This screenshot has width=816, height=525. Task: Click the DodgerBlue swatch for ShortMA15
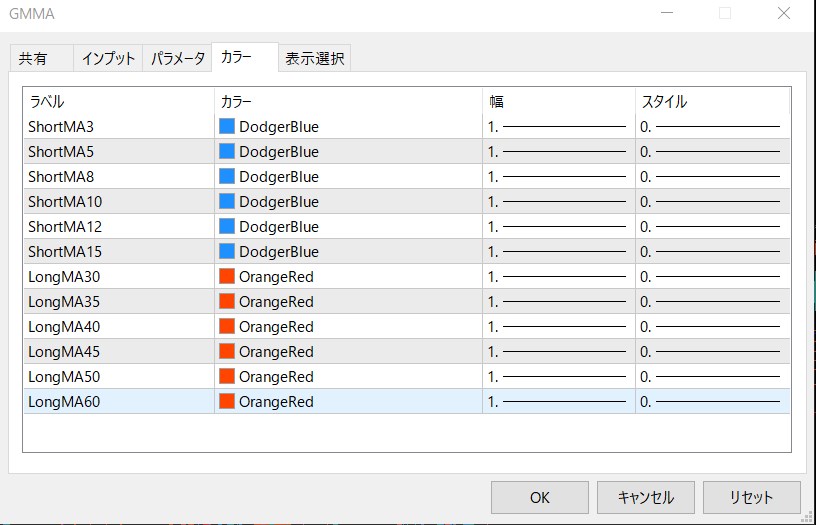pyautogui.click(x=227, y=251)
